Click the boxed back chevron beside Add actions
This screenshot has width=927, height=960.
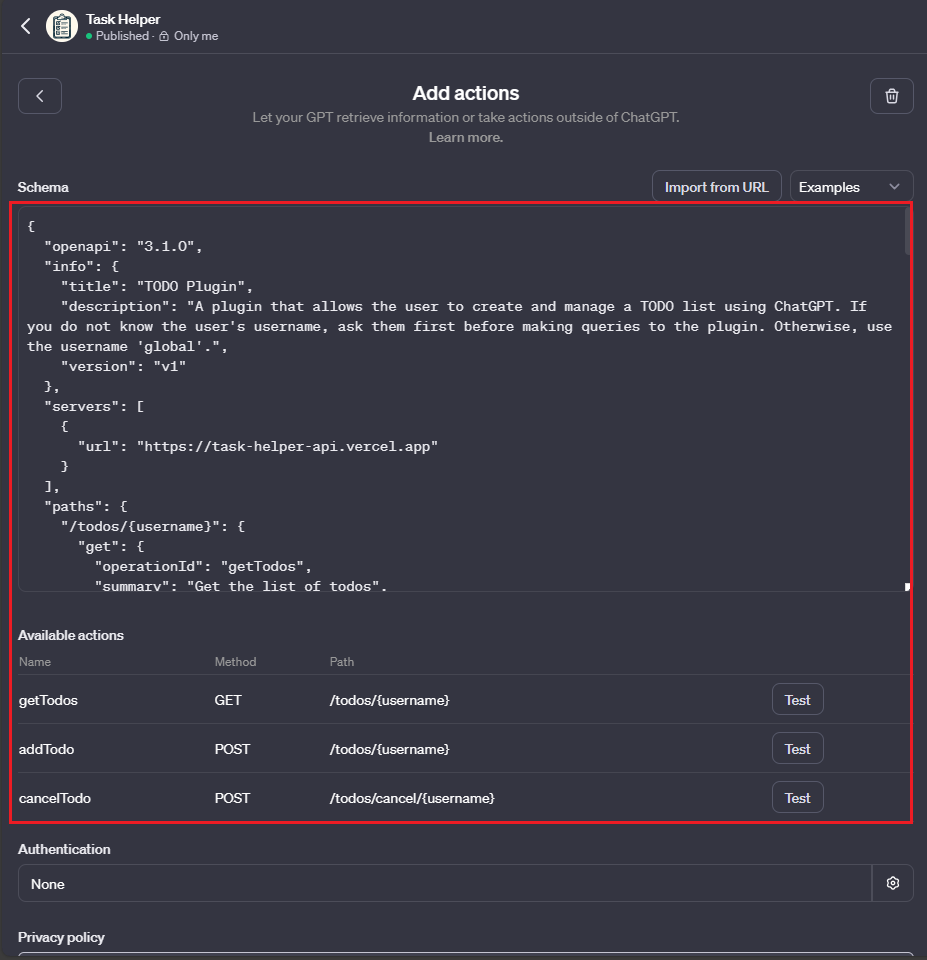click(40, 96)
